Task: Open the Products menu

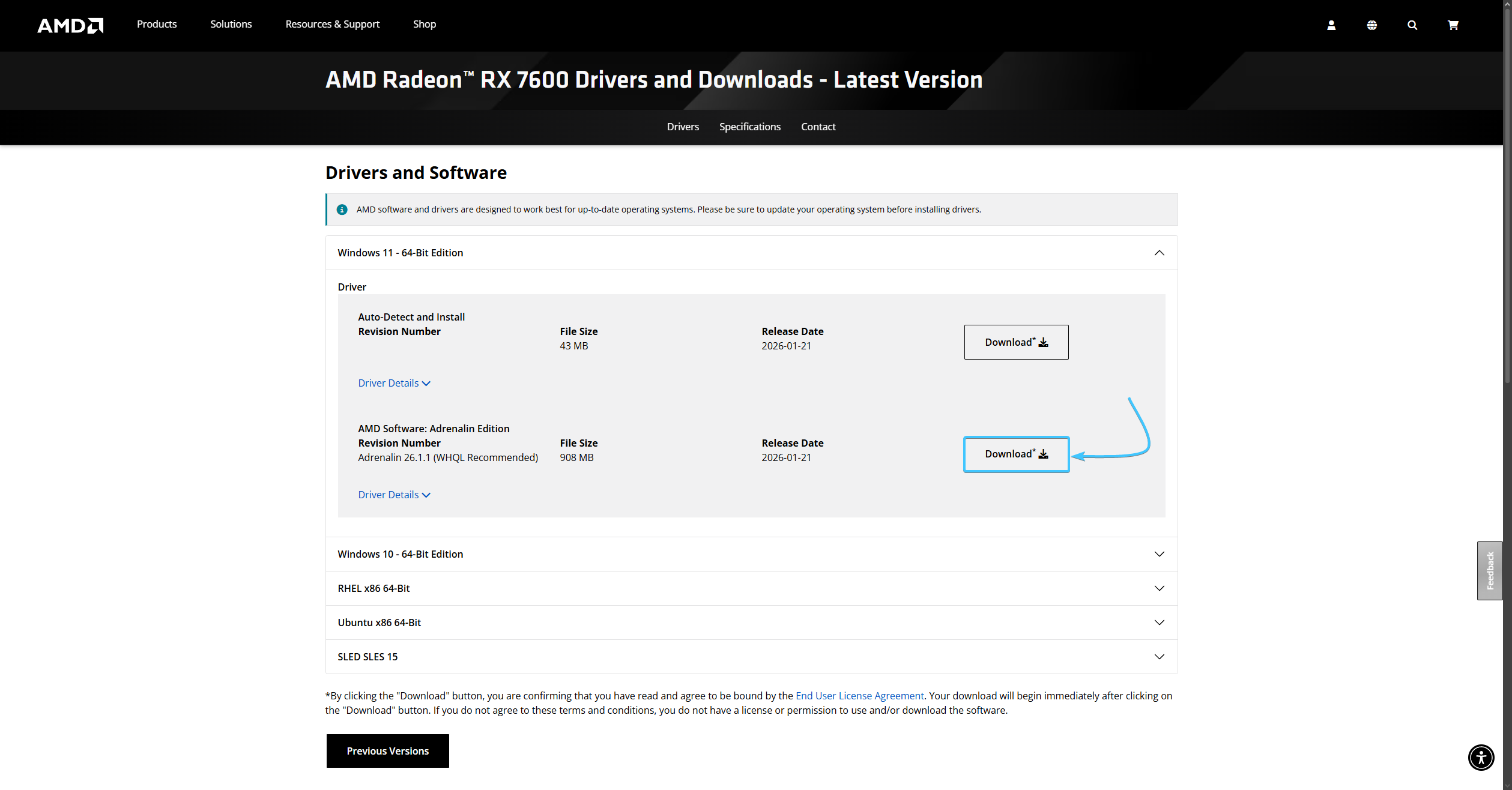Action: point(157,24)
